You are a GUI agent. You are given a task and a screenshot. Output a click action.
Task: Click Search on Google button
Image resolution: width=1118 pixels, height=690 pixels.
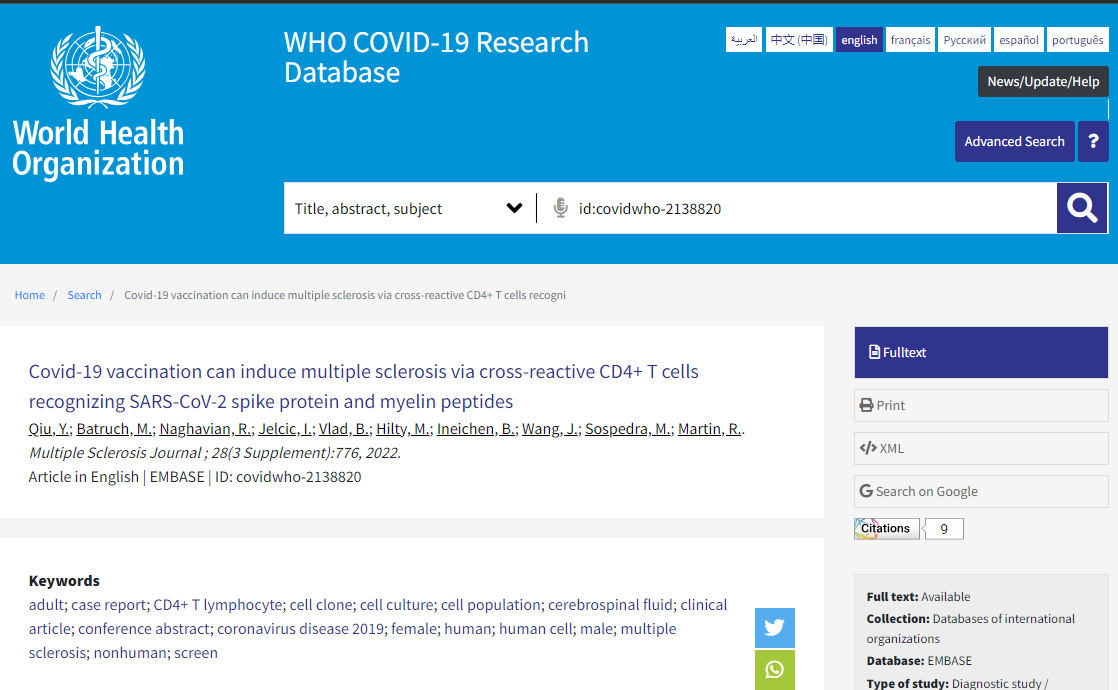pos(981,491)
